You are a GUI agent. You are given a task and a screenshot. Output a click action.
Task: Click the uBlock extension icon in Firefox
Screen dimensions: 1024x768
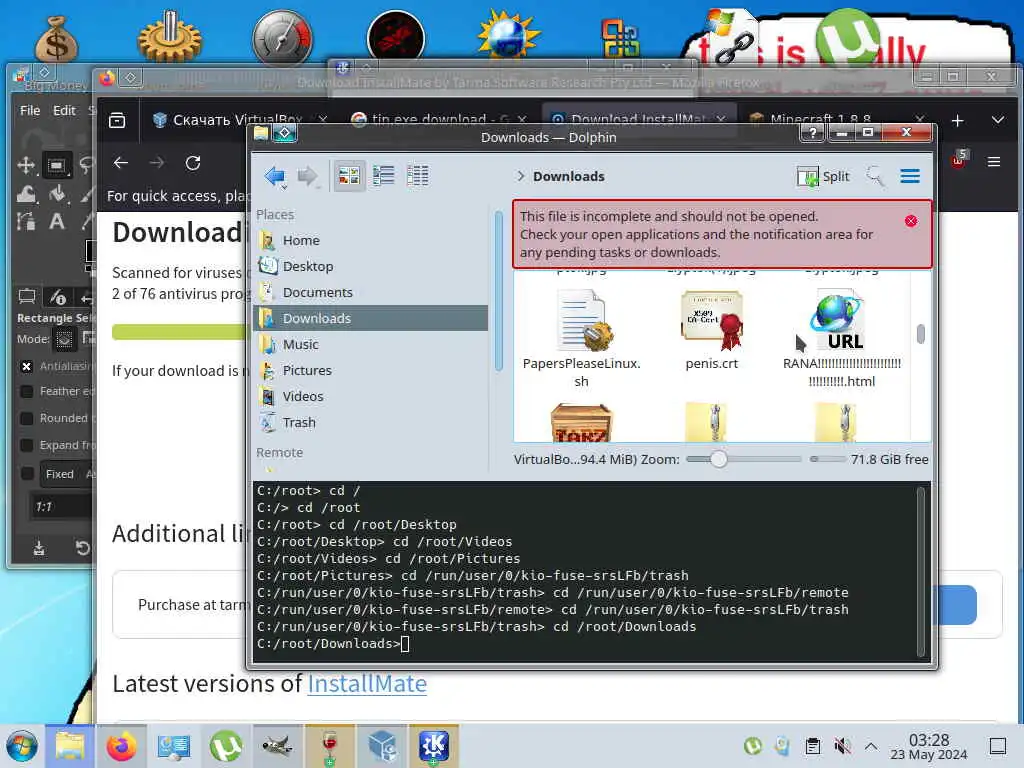pyautogui.click(x=958, y=161)
